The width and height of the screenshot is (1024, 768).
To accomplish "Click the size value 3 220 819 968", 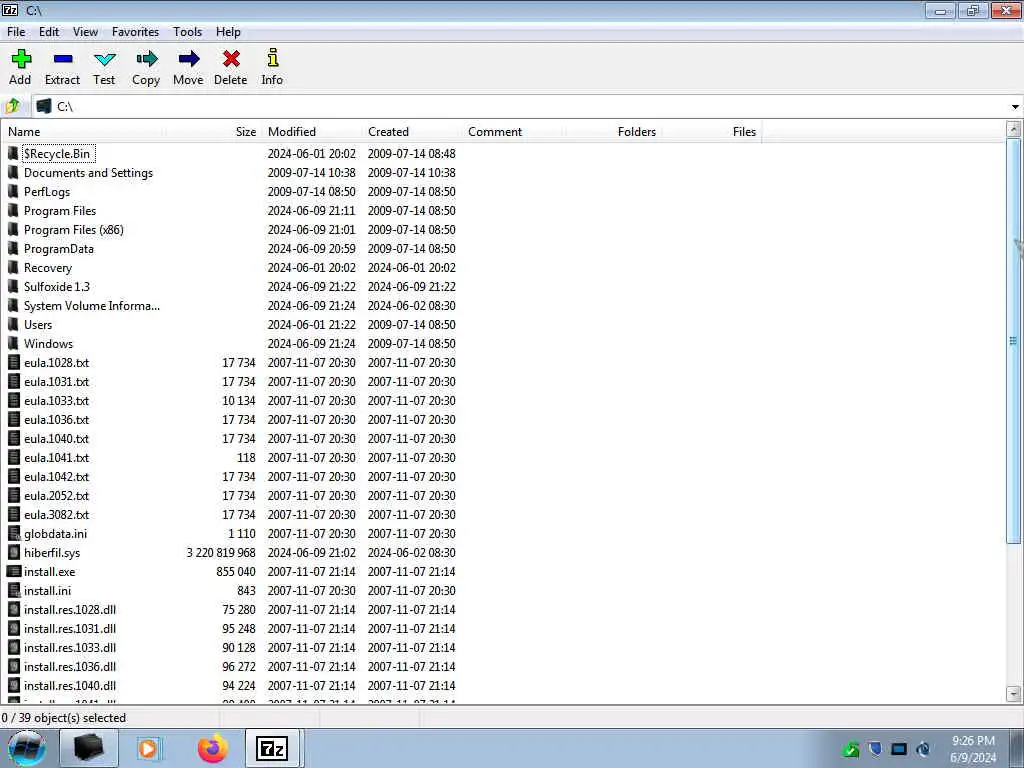I will click(221, 552).
